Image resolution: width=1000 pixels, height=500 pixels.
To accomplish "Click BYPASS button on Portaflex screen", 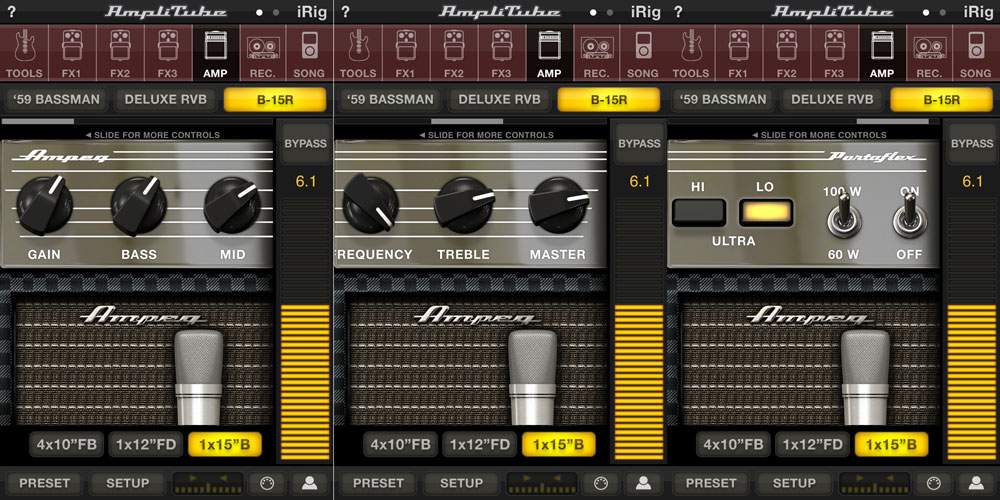I will tap(972, 144).
